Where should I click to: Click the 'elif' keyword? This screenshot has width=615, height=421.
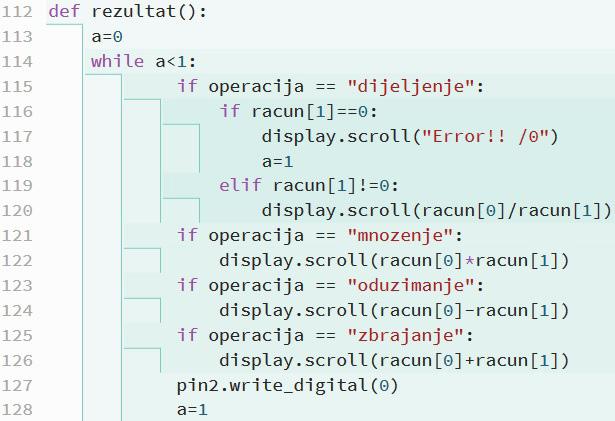tap(240, 185)
